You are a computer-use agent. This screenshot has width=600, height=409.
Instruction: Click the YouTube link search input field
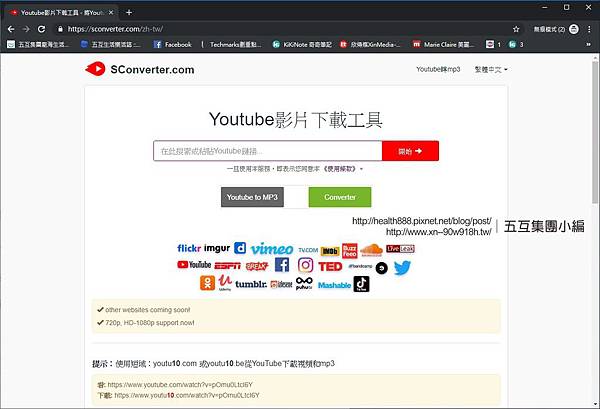(267, 151)
